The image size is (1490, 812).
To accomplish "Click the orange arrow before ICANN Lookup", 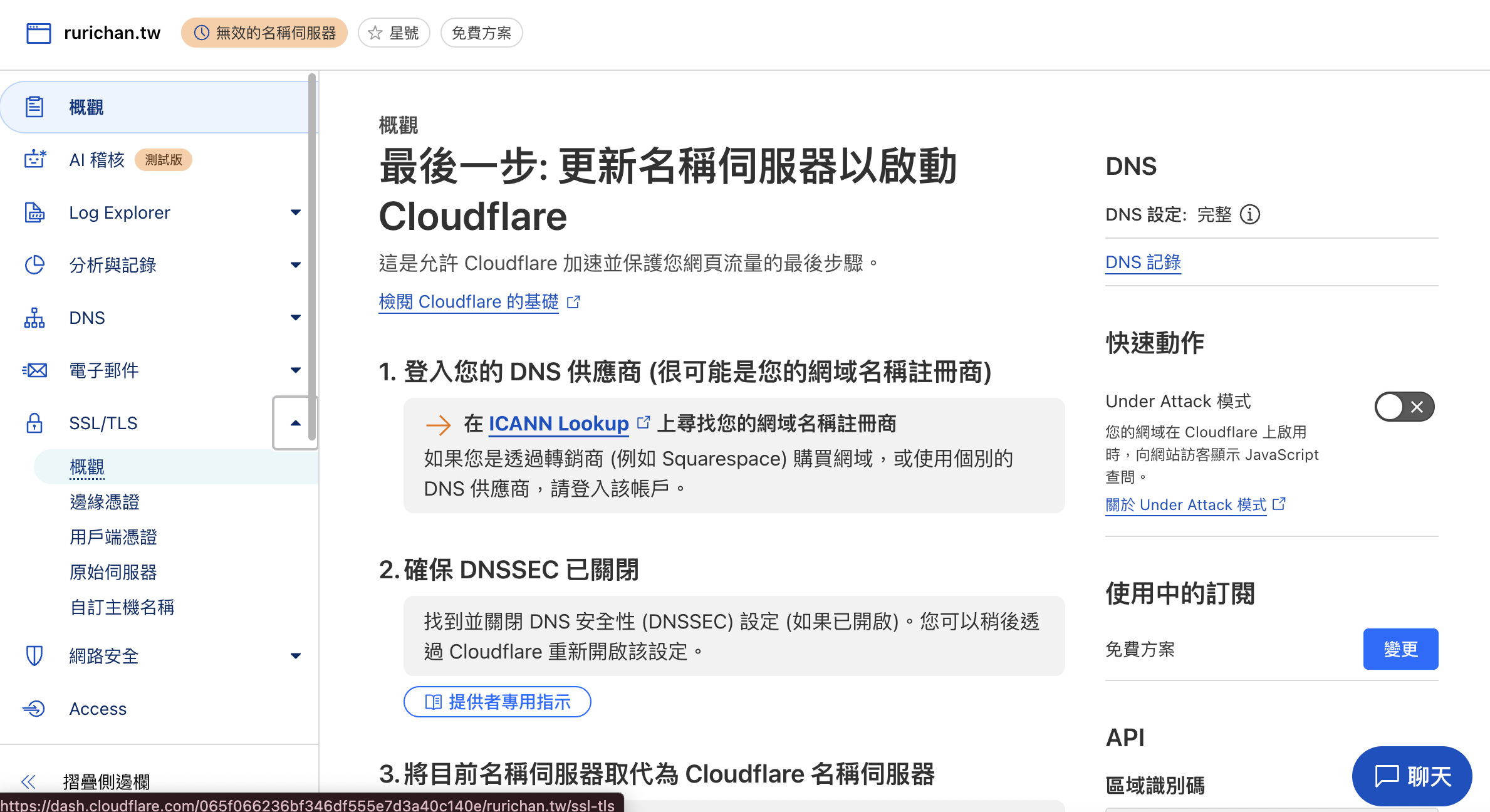I will [438, 425].
